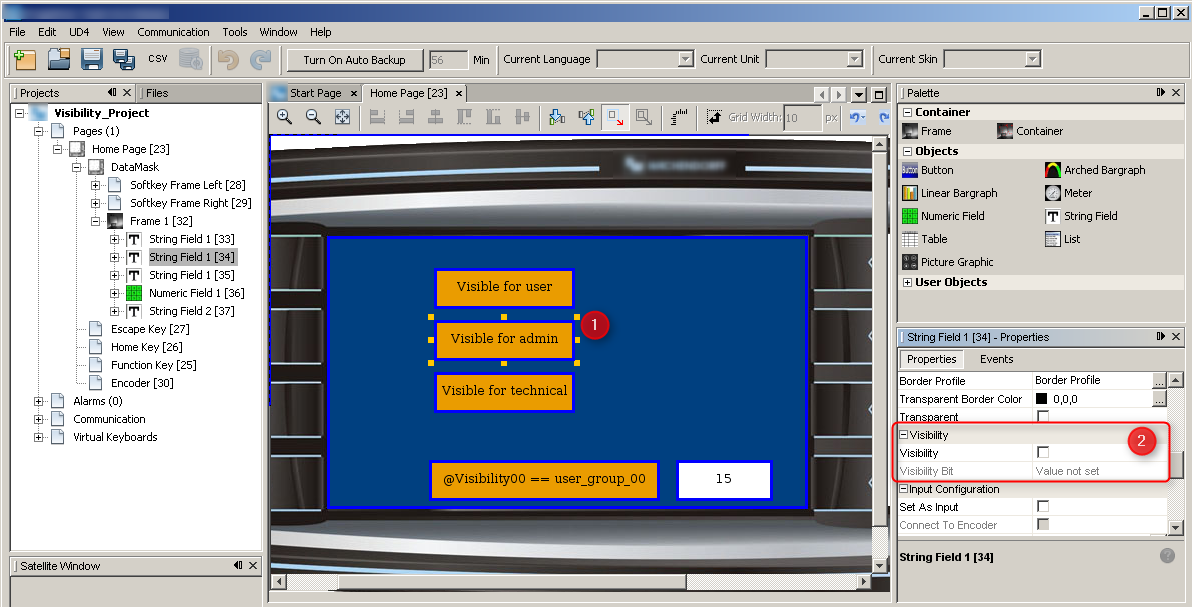Toggle the Transparent property checkbox
Viewport: 1192px width, 607px height.
(1042, 417)
